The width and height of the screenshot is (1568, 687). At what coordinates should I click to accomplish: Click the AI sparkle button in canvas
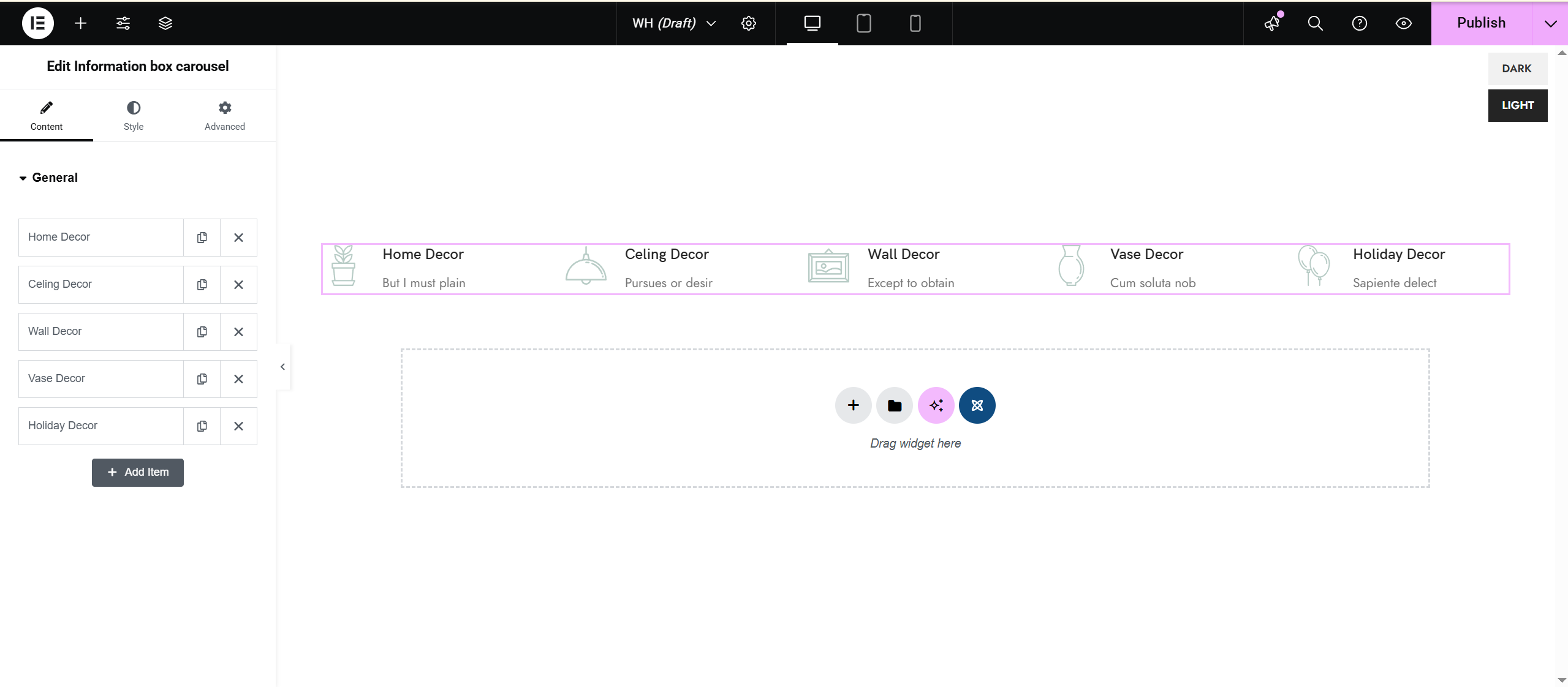(x=936, y=405)
